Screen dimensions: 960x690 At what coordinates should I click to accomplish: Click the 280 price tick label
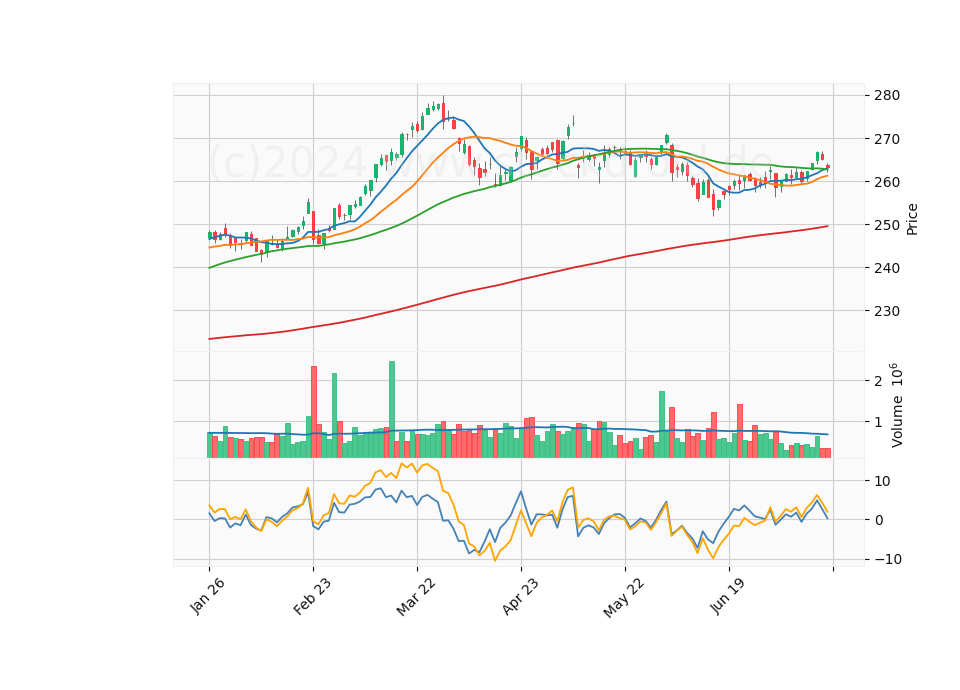click(887, 96)
